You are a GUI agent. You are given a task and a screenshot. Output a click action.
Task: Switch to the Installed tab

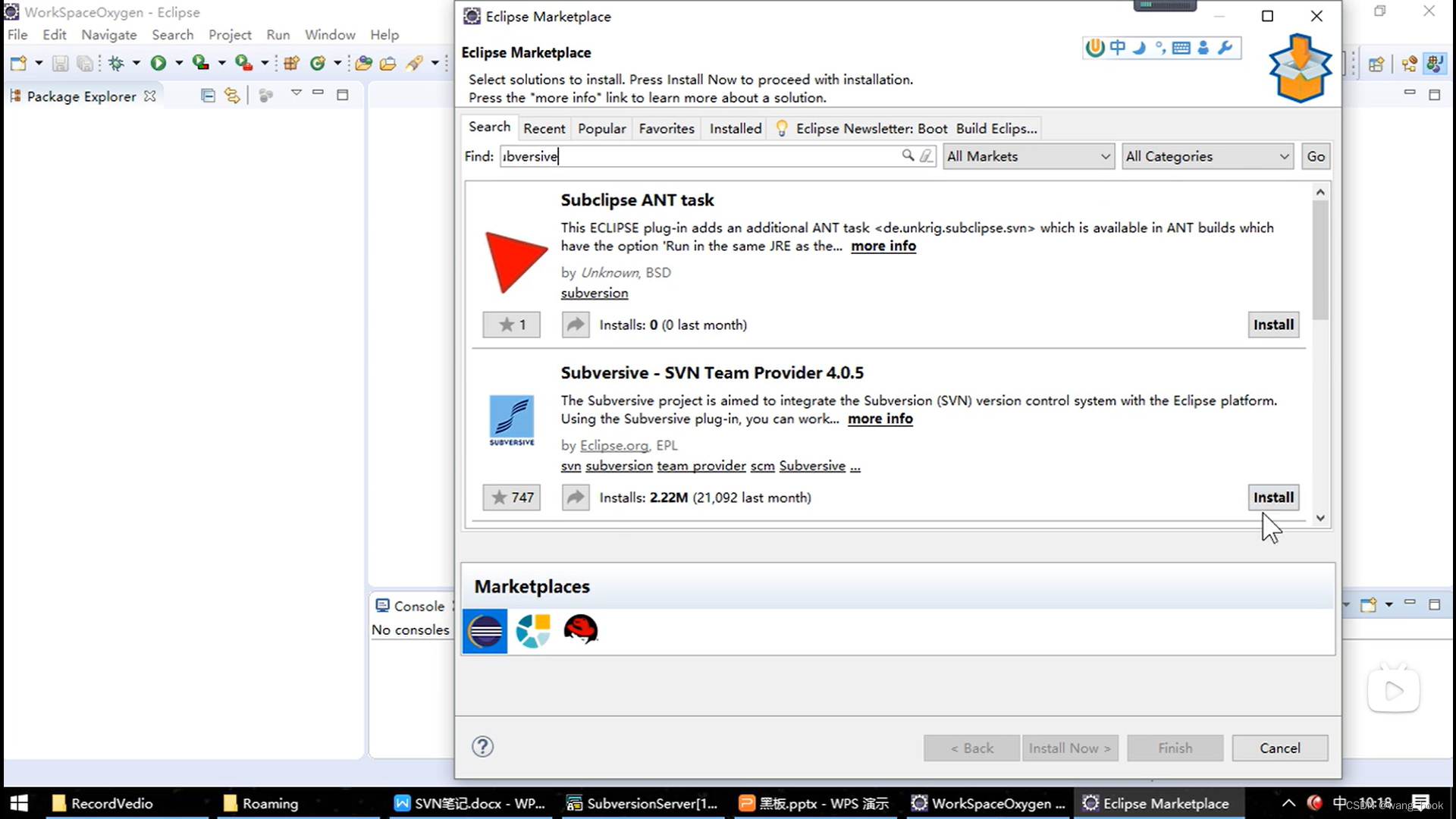click(735, 128)
